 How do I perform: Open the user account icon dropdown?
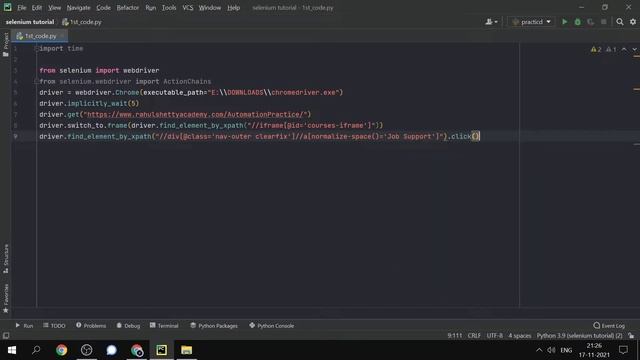491,22
